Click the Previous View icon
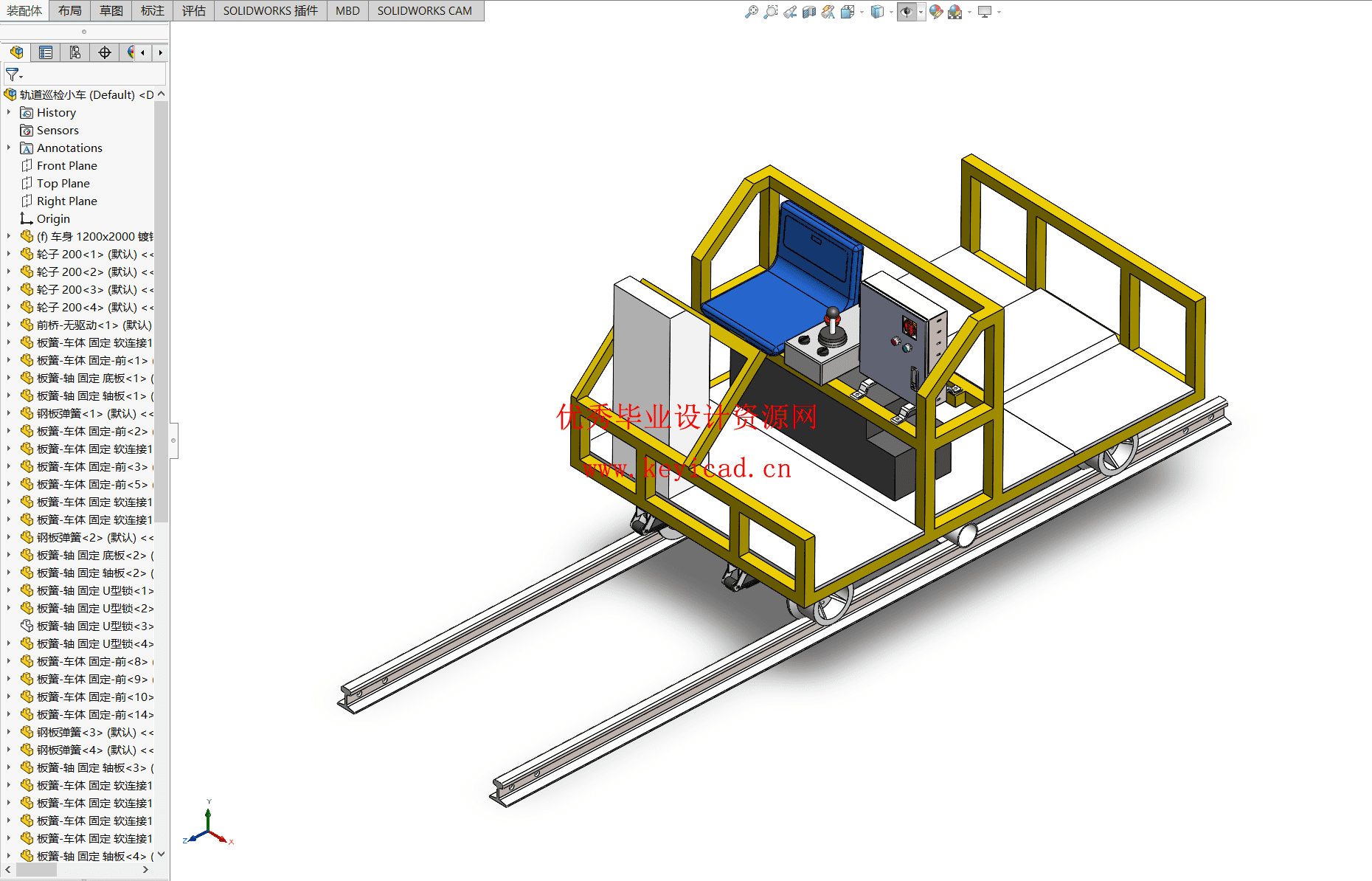Screen dimensions: 1372x881 click(x=790, y=12)
